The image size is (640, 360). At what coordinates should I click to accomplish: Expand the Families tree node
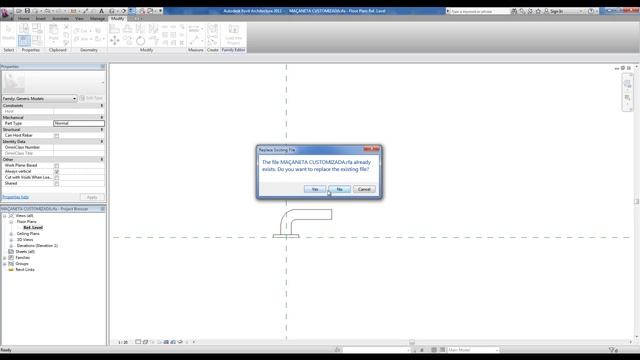[5, 258]
